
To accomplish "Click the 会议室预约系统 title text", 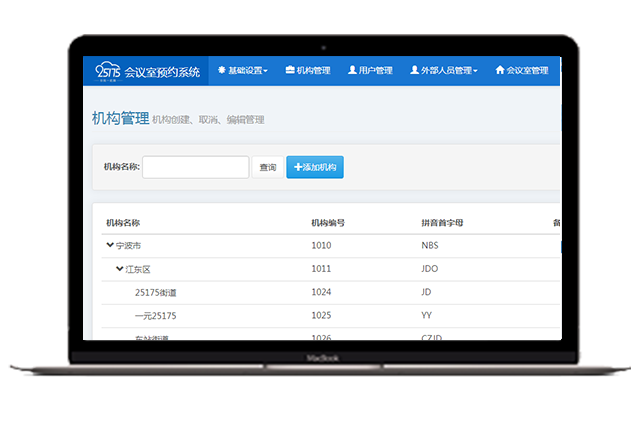I will pos(161,71).
